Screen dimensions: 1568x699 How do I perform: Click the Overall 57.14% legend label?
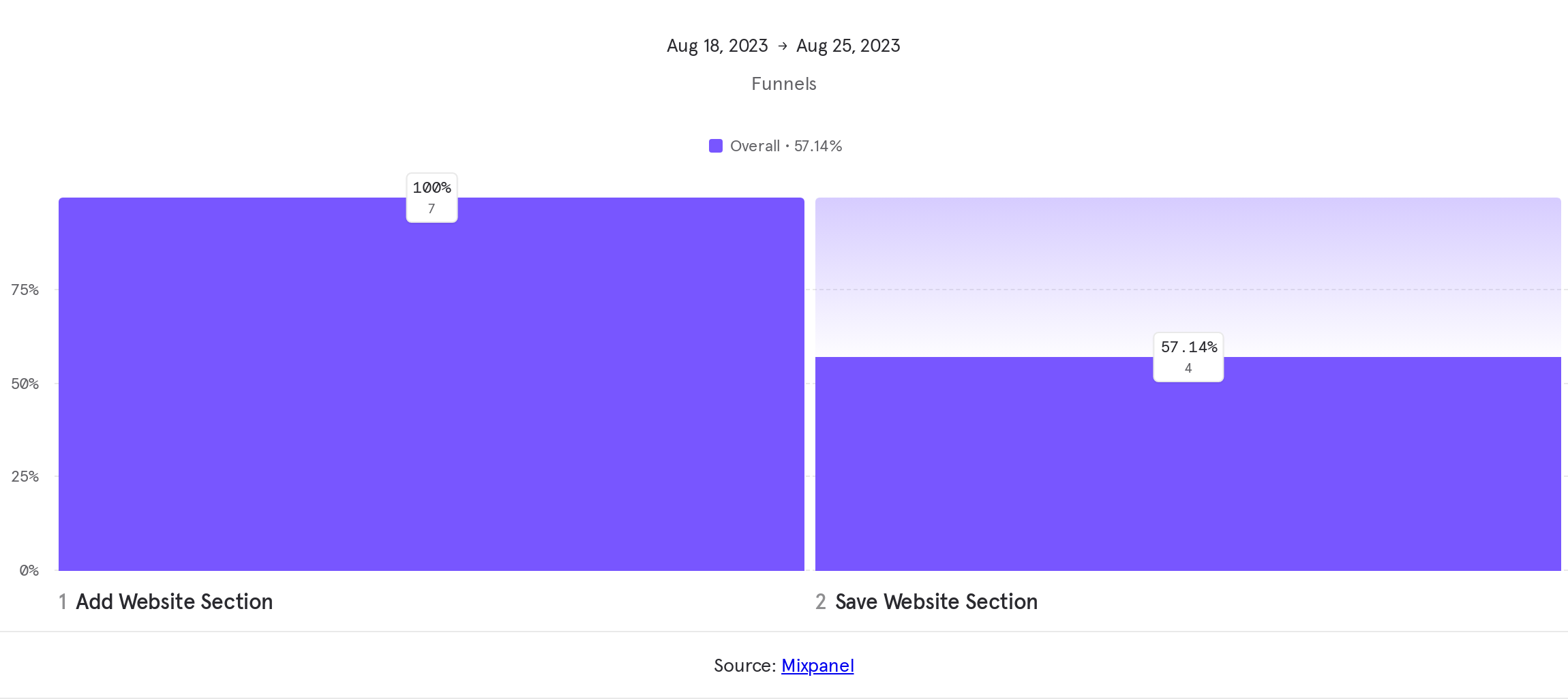click(786, 146)
